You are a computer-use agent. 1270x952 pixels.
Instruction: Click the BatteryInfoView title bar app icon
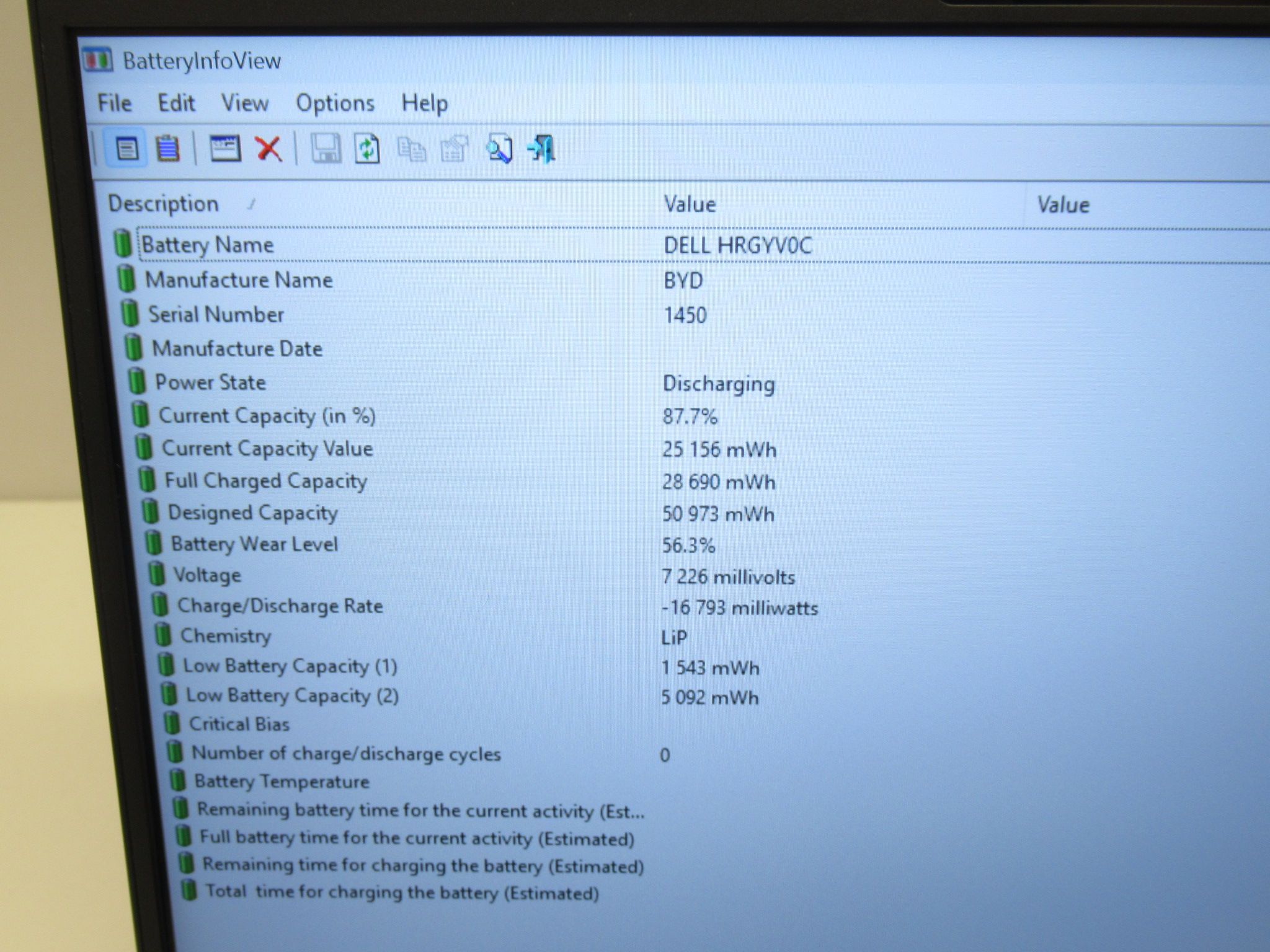(97, 60)
